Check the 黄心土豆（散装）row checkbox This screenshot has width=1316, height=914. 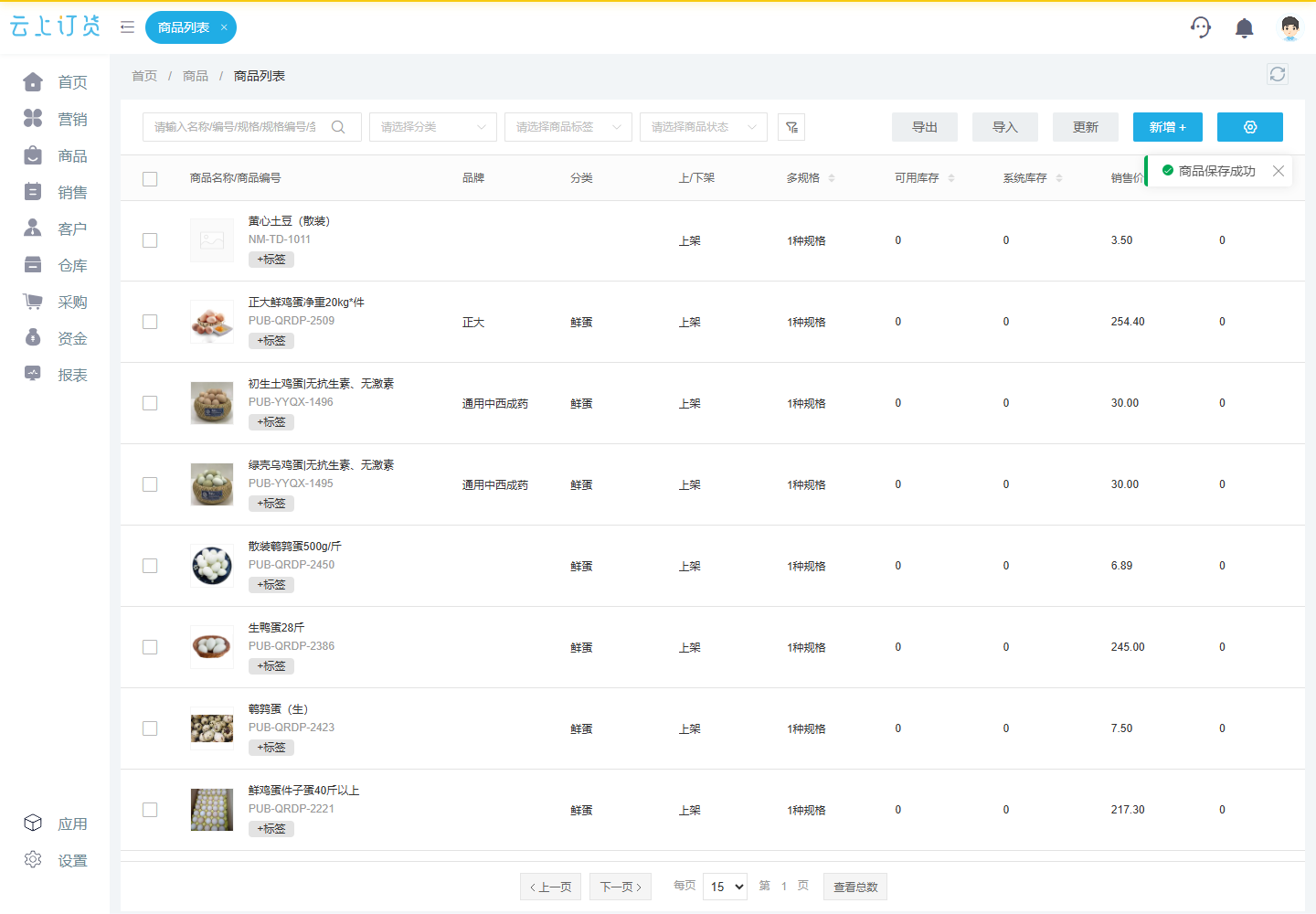tap(150, 240)
